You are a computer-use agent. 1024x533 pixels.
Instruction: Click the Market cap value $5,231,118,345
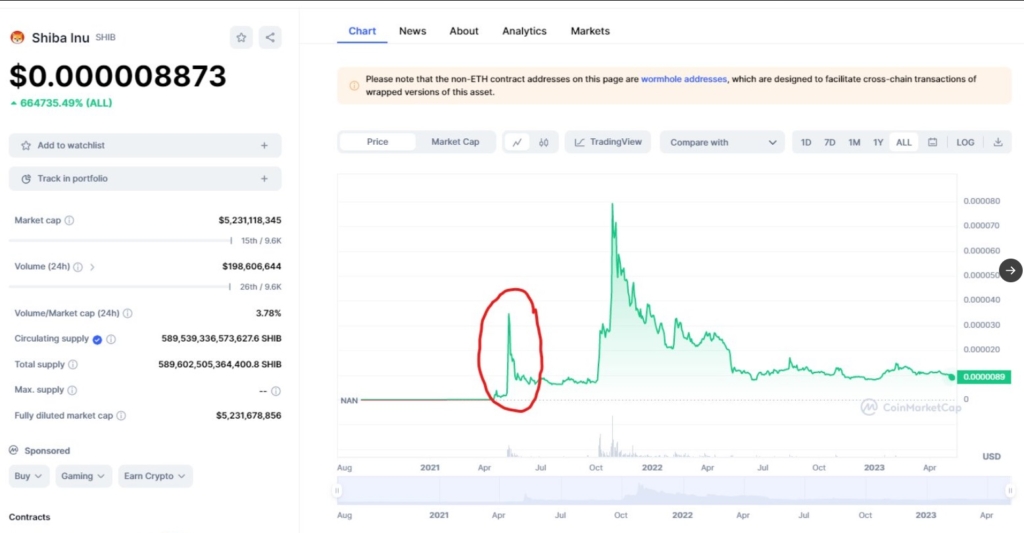point(249,221)
